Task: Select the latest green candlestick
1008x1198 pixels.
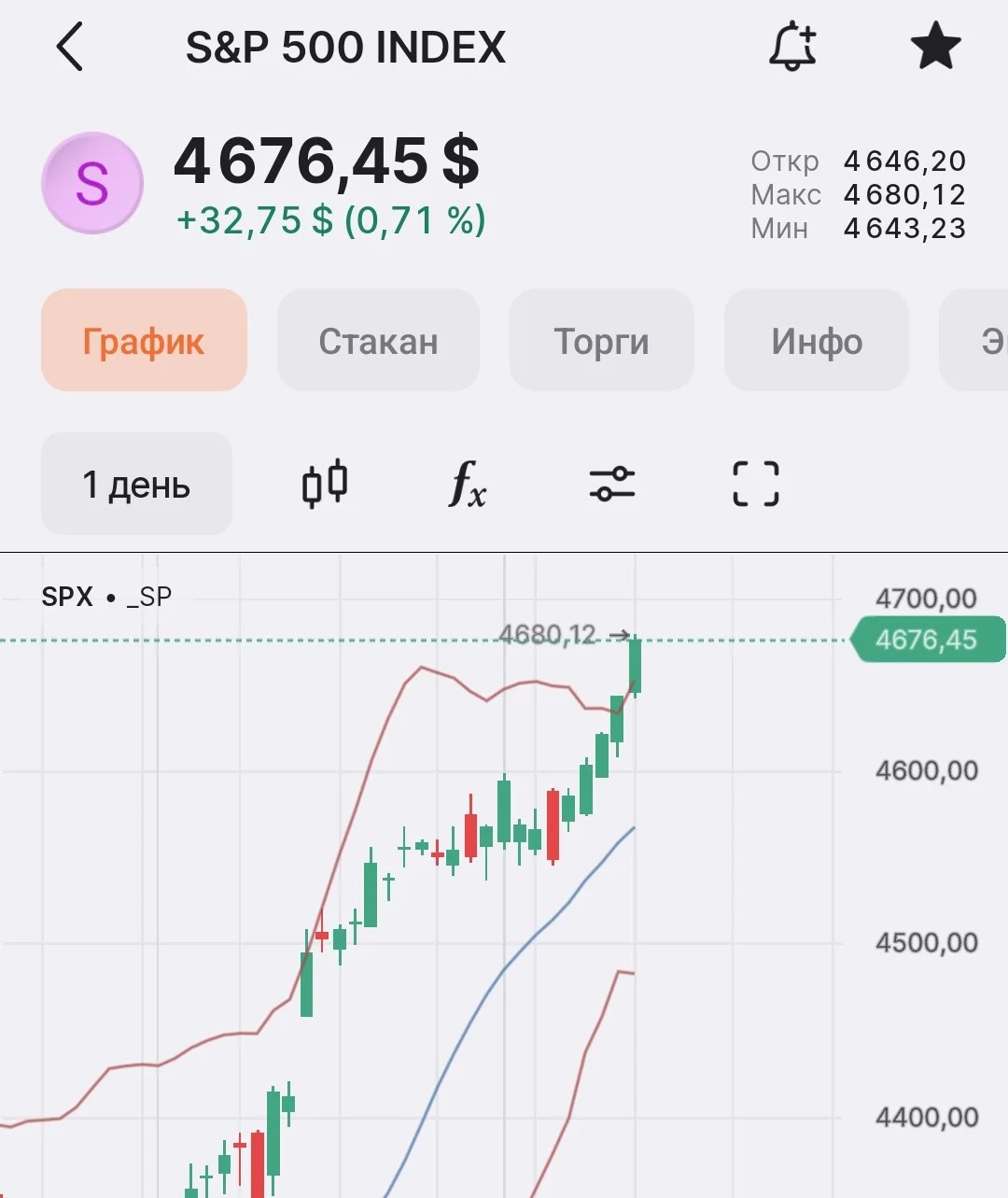Action: [x=636, y=665]
